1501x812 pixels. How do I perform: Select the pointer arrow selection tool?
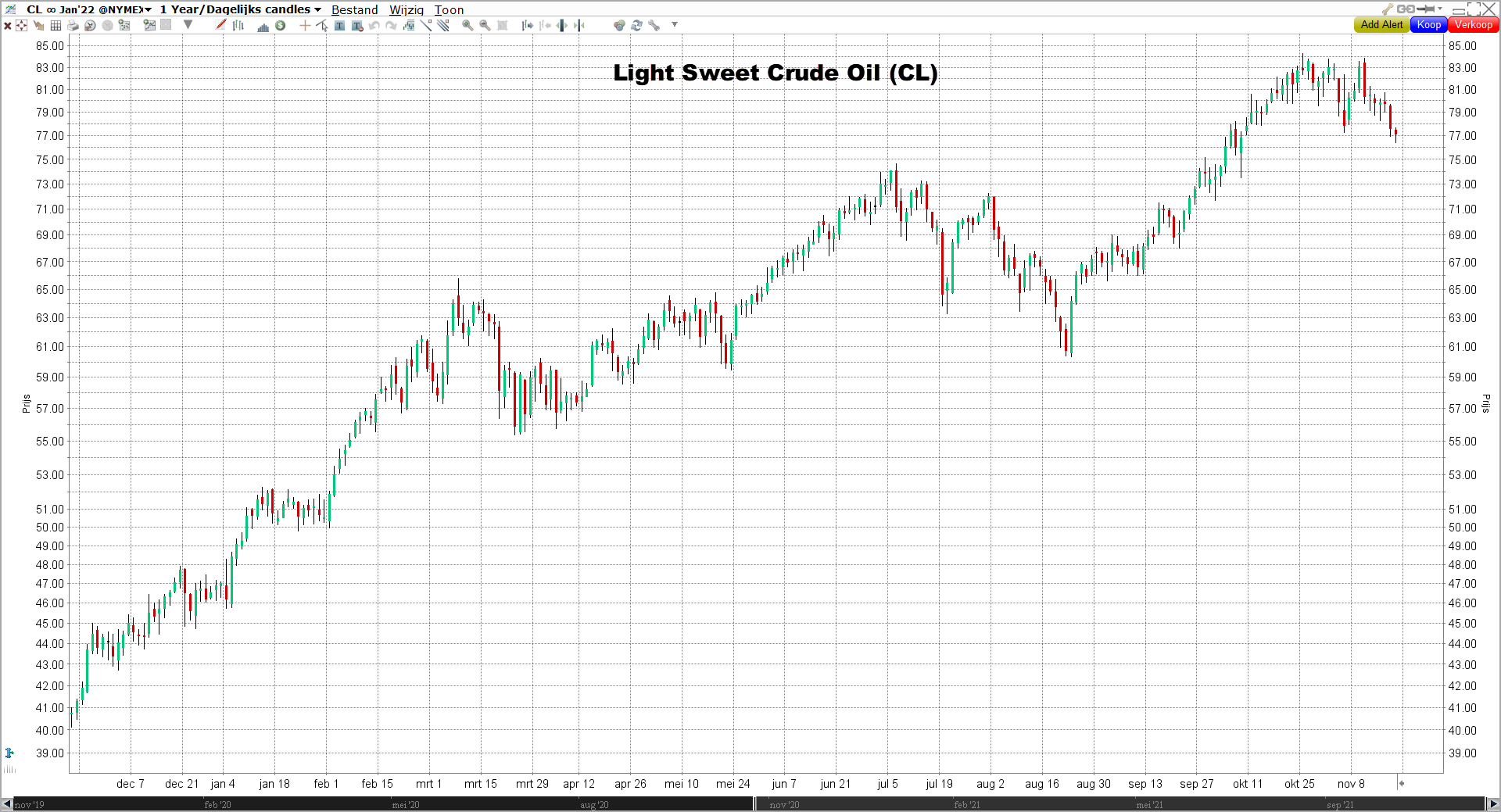point(322,26)
